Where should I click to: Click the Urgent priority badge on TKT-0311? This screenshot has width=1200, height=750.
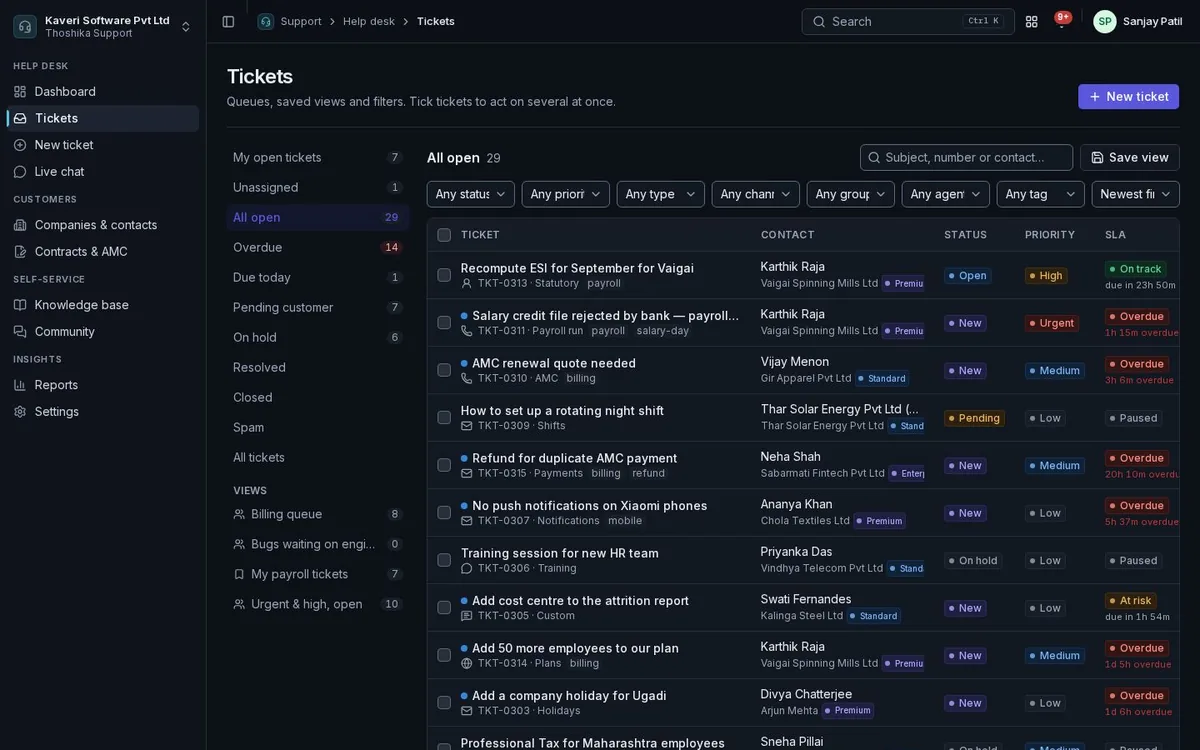coord(1052,323)
